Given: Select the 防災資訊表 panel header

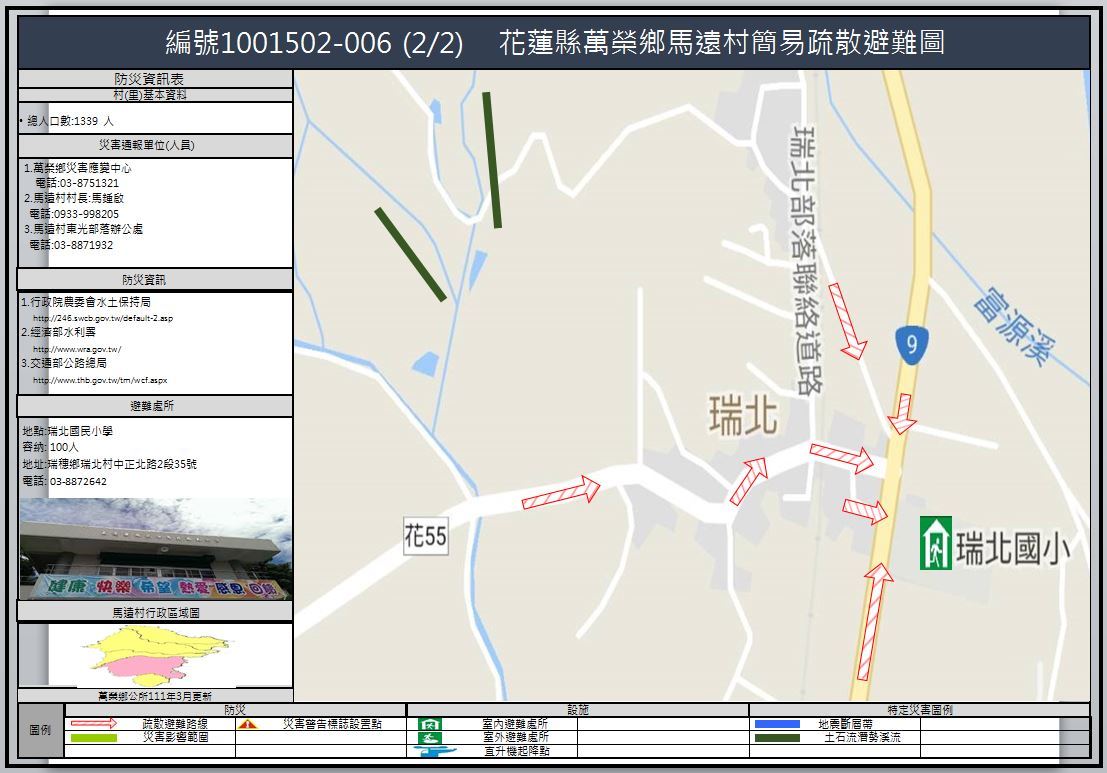Looking at the screenshot, I should point(155,79).
